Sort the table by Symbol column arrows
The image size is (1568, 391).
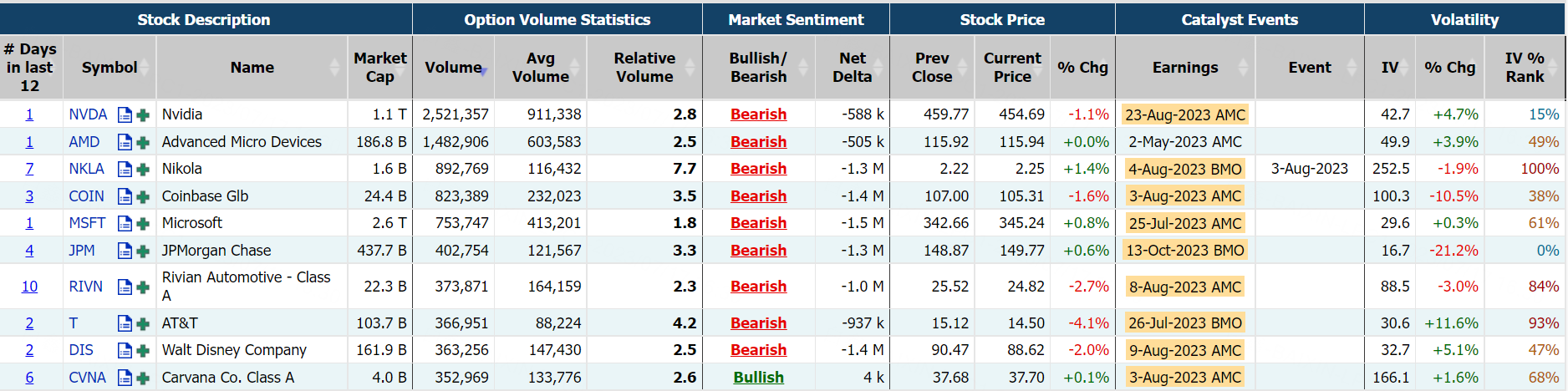[x=145, y=68]
